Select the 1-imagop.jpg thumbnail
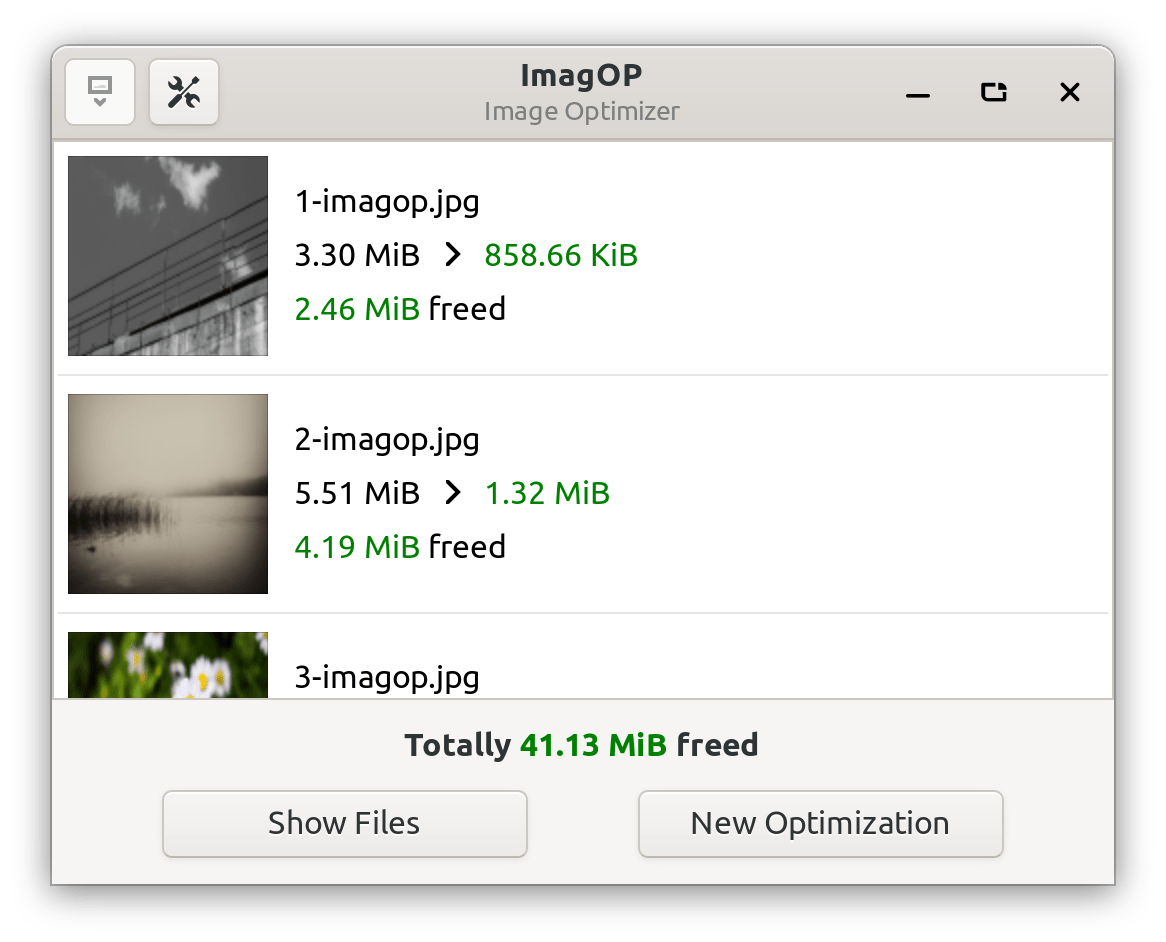The width and height of the screenshot is (1166, 942). pyautogui.click(x=168, y=256)
